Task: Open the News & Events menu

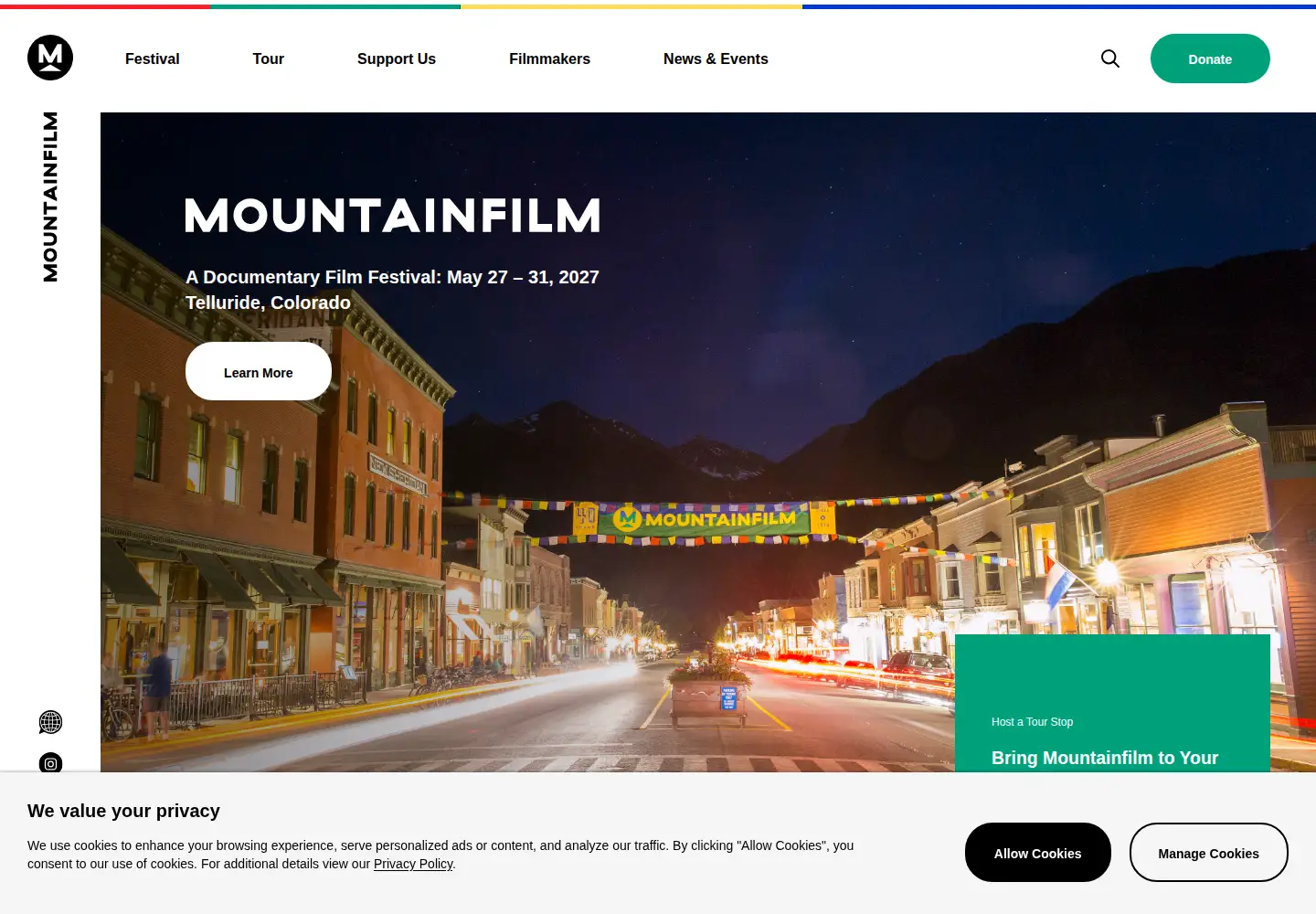Action: [716, 58]
